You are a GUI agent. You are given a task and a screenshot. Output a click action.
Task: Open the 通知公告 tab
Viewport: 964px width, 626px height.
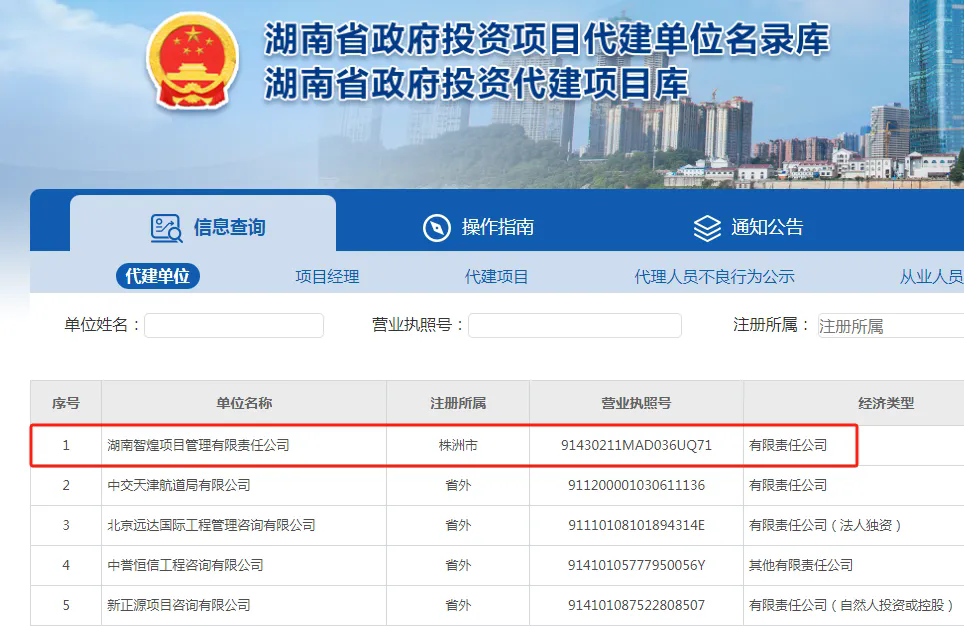pyautogui.click(x=766, y=228)
